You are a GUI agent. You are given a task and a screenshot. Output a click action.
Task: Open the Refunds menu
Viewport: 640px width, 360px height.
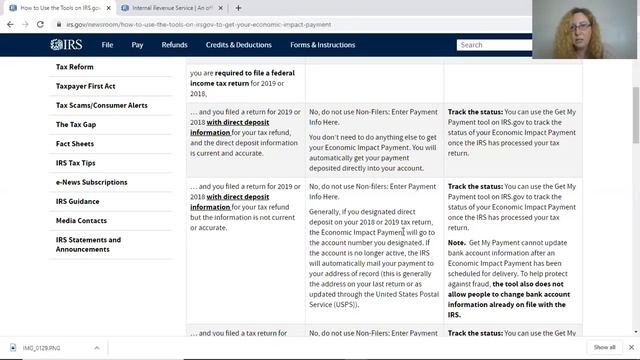point(174,45)
